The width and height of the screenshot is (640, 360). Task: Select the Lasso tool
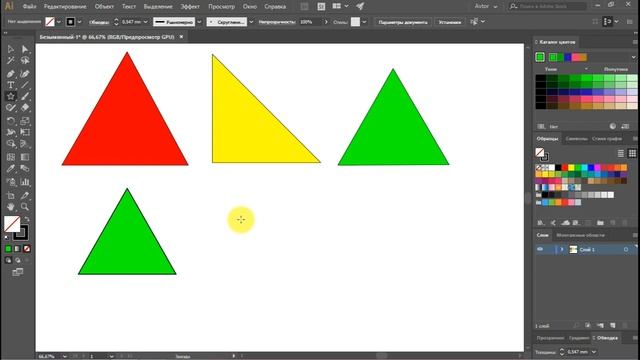25,61
